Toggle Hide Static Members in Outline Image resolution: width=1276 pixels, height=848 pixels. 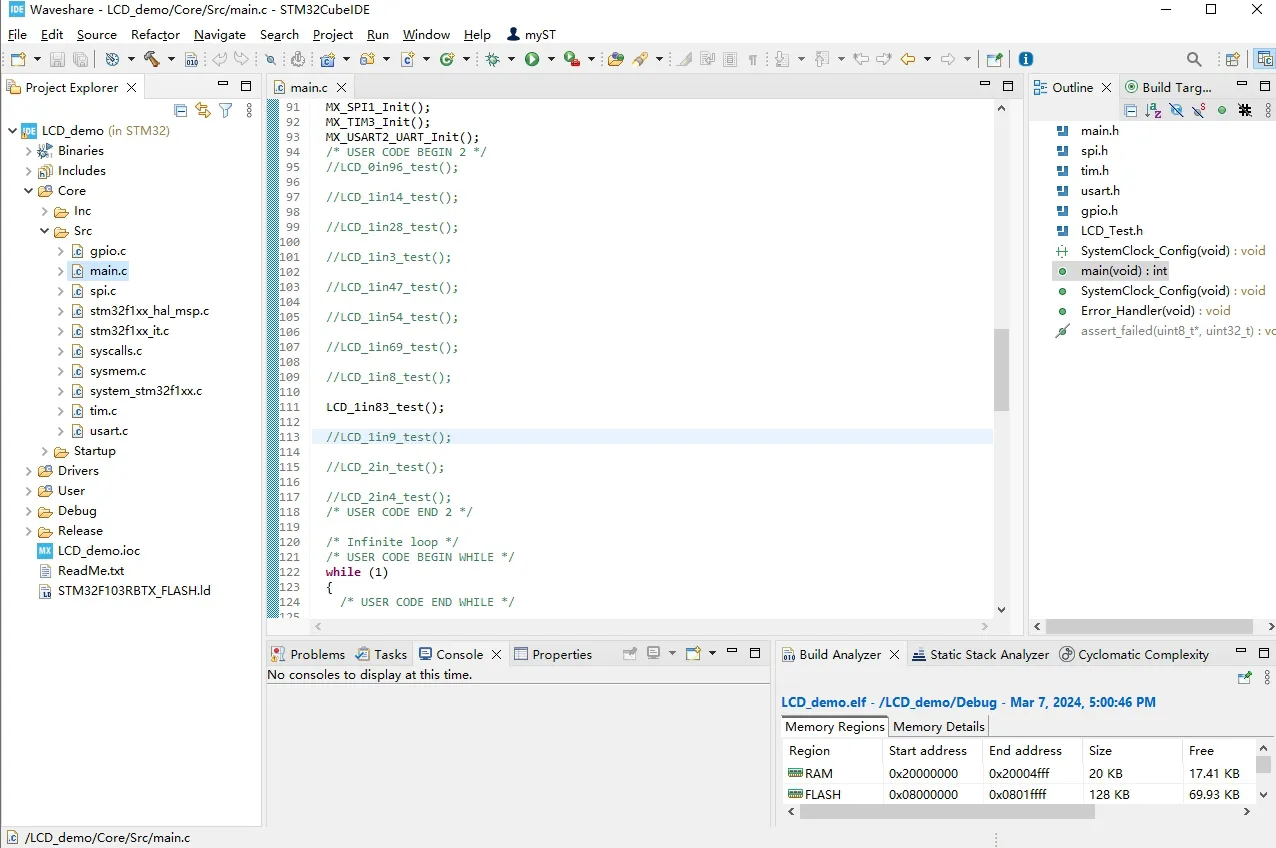point(1199,111)
